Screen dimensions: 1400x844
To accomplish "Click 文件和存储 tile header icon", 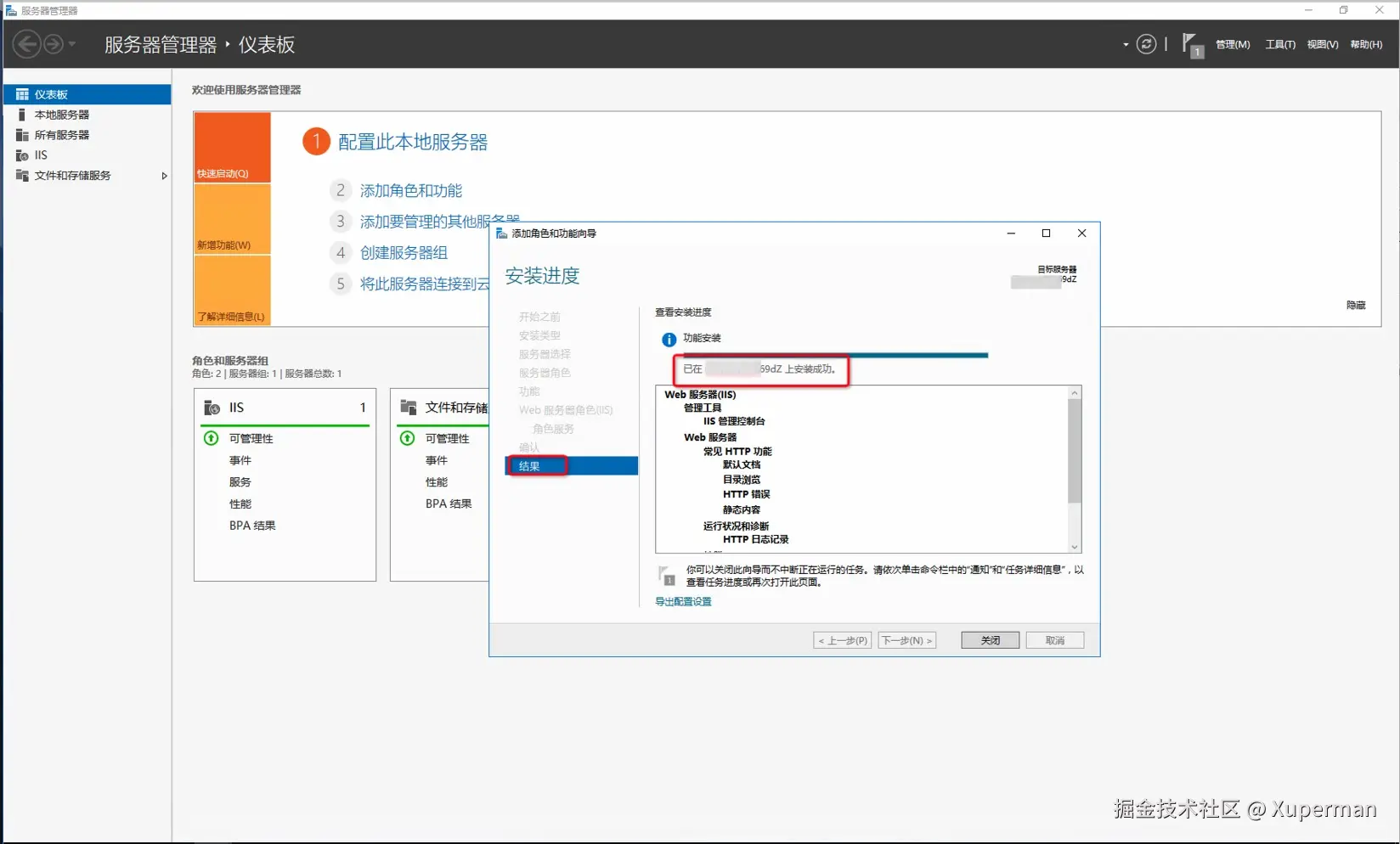I will tap(409, 408).
